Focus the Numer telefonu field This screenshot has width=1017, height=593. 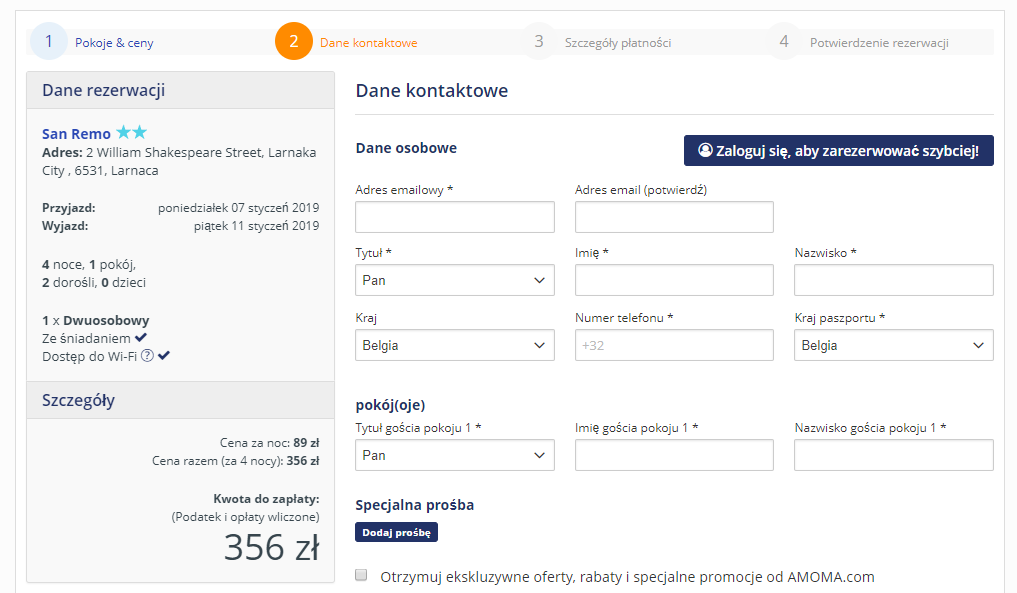(674, 345)
